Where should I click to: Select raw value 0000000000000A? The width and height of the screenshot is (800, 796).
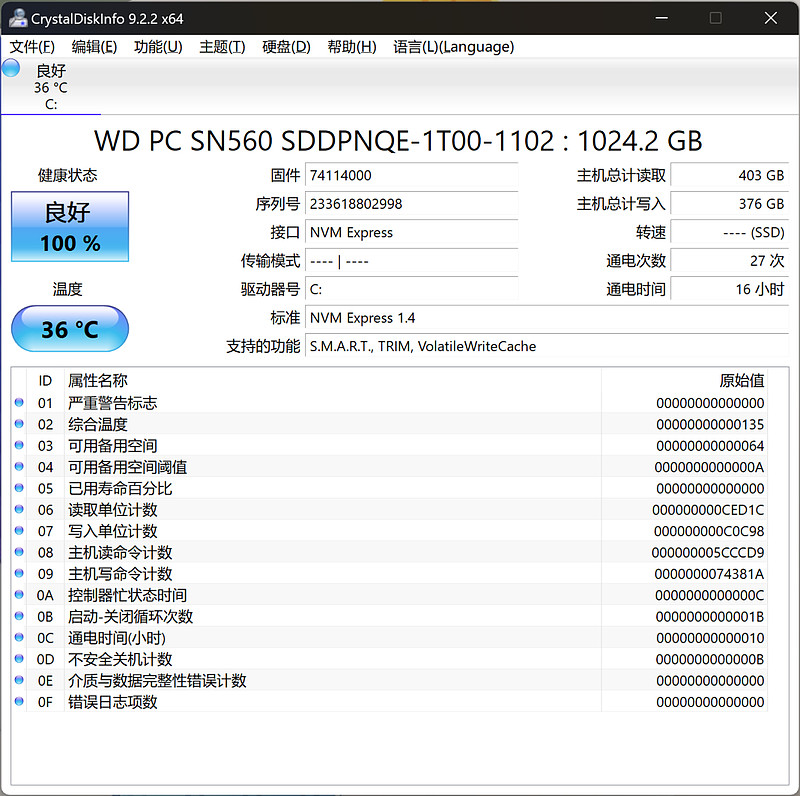click(709, 467)
